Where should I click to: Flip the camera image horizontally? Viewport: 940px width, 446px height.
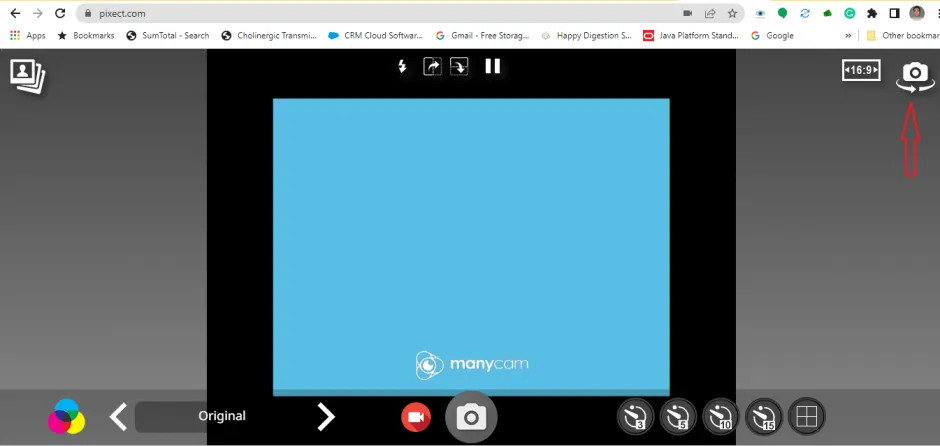tap(432, 66)
